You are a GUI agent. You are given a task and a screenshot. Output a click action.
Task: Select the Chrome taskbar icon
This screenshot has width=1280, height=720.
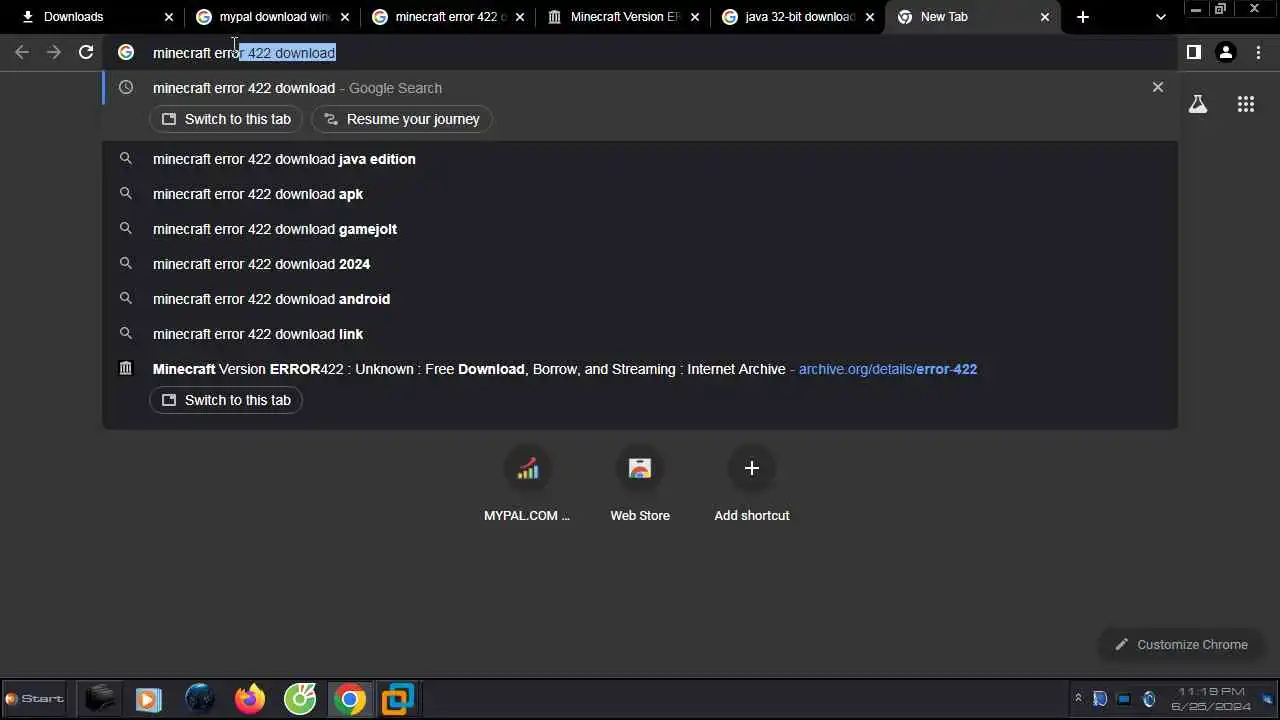click(350, 699)
